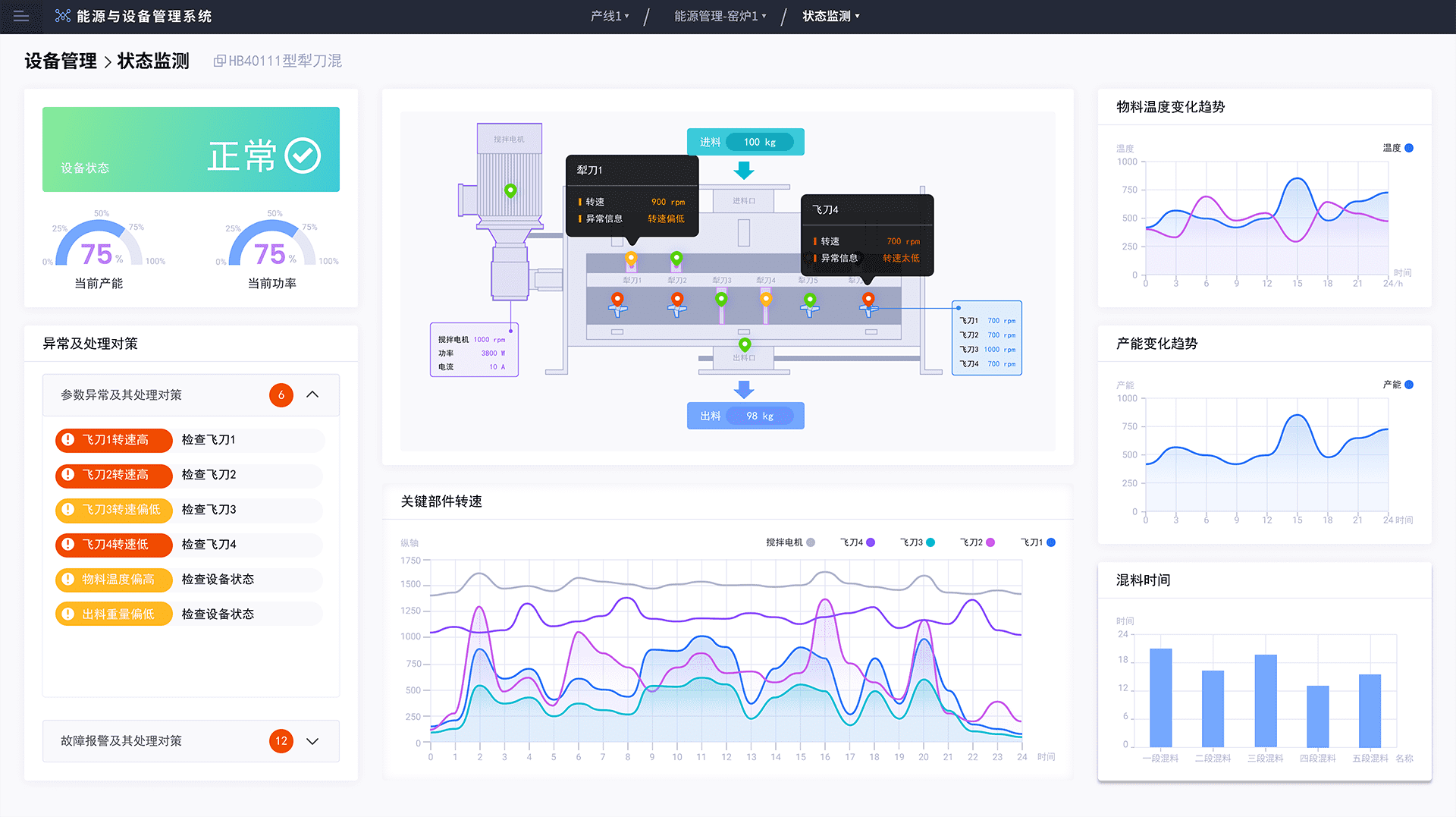Click the green marker at the 出料口 outlet
1456x817 pixels.
click(745, 344)
